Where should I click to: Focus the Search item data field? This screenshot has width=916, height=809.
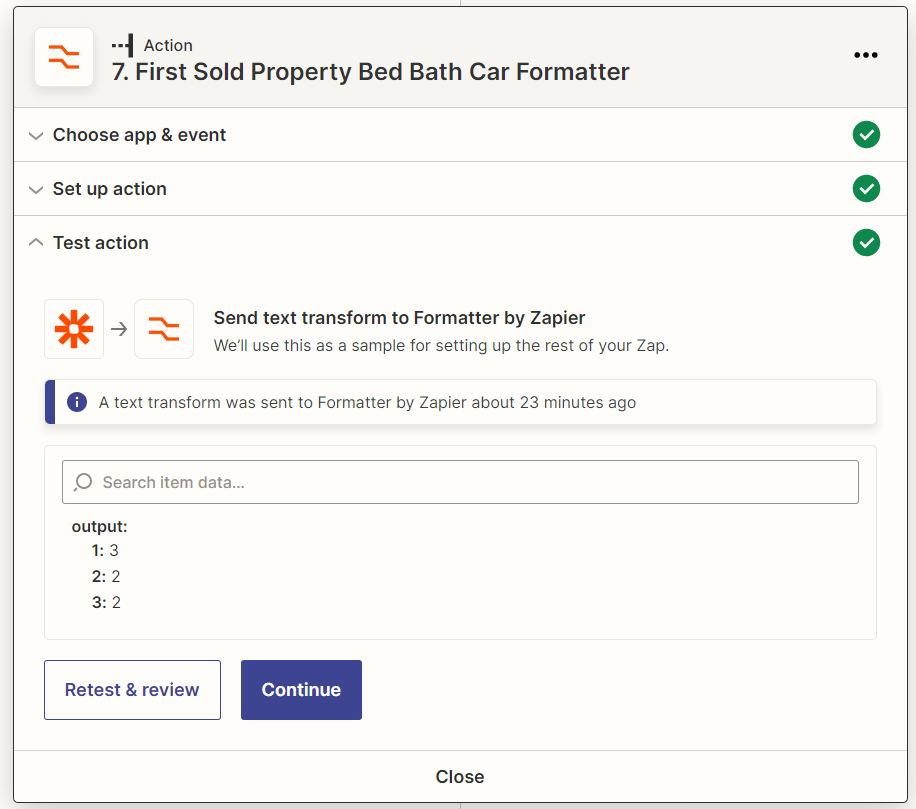point(460,482)
